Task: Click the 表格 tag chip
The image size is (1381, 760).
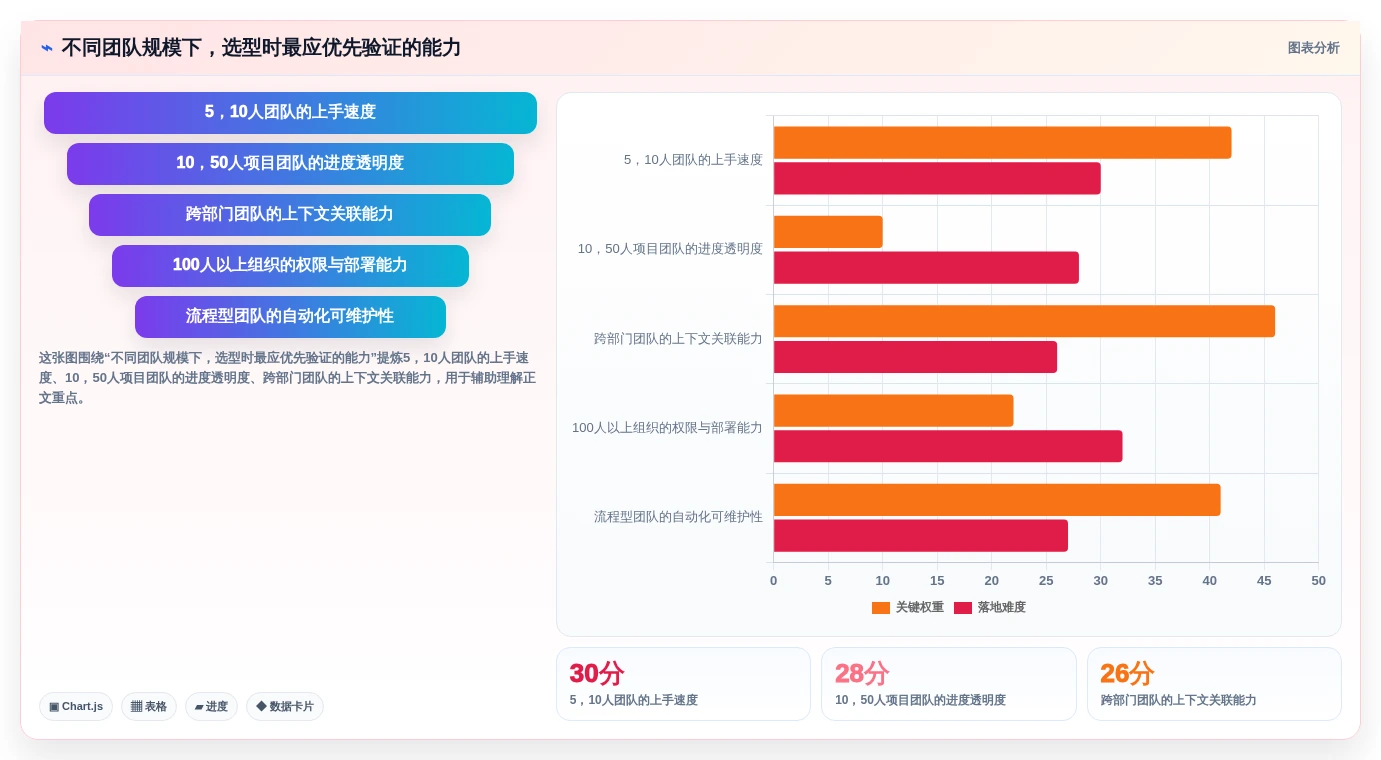Action: (x=149, y=707)
